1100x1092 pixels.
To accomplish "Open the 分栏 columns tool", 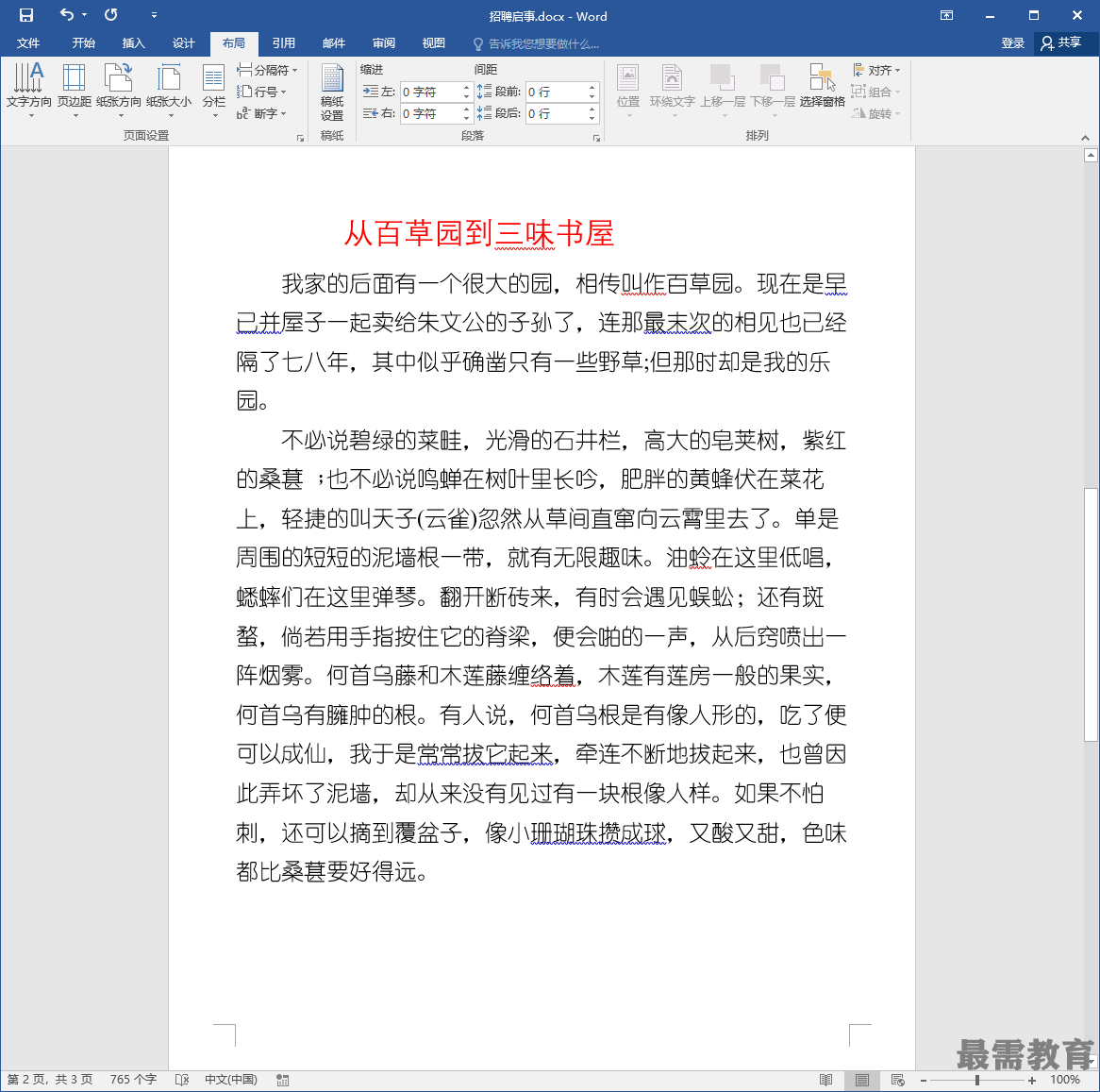I will point(214,90).
